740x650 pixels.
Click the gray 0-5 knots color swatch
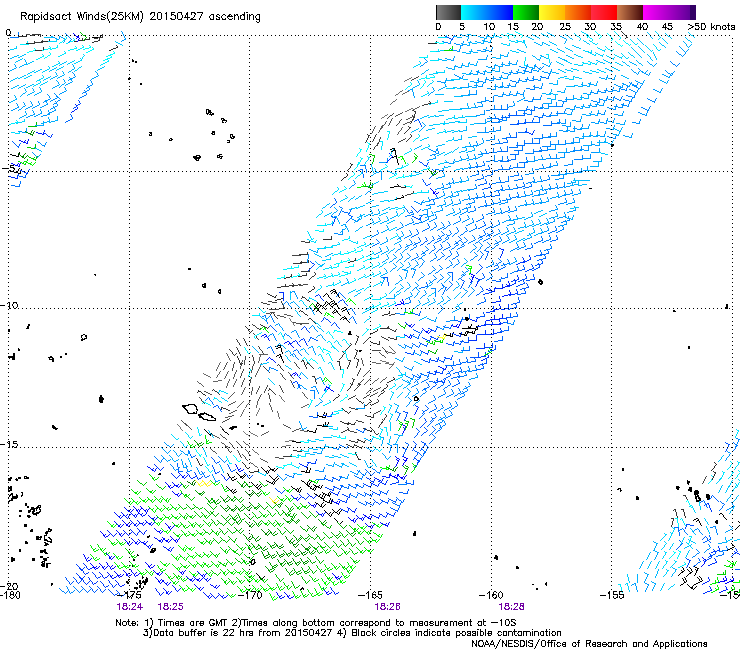click(x=448, y=12)
